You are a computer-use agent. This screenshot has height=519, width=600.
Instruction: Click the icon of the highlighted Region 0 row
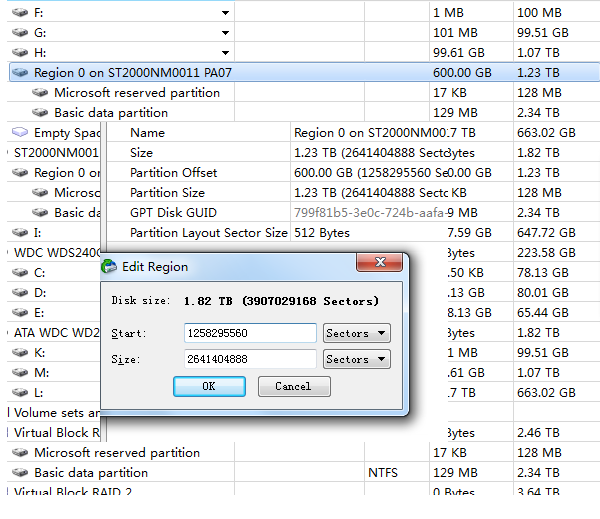pos(20,73)
